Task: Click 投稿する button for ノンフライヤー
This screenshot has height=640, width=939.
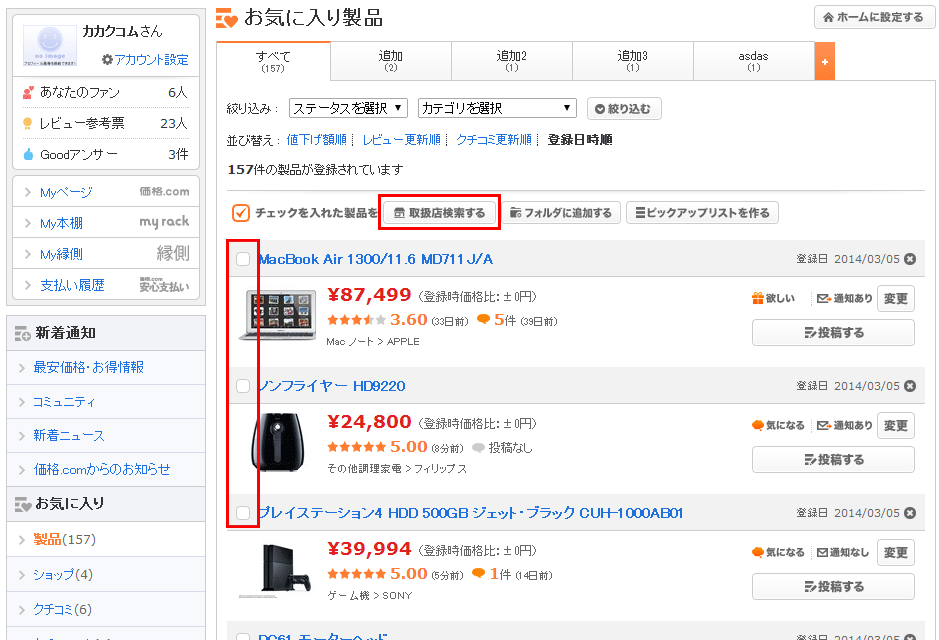Action: 834,460
